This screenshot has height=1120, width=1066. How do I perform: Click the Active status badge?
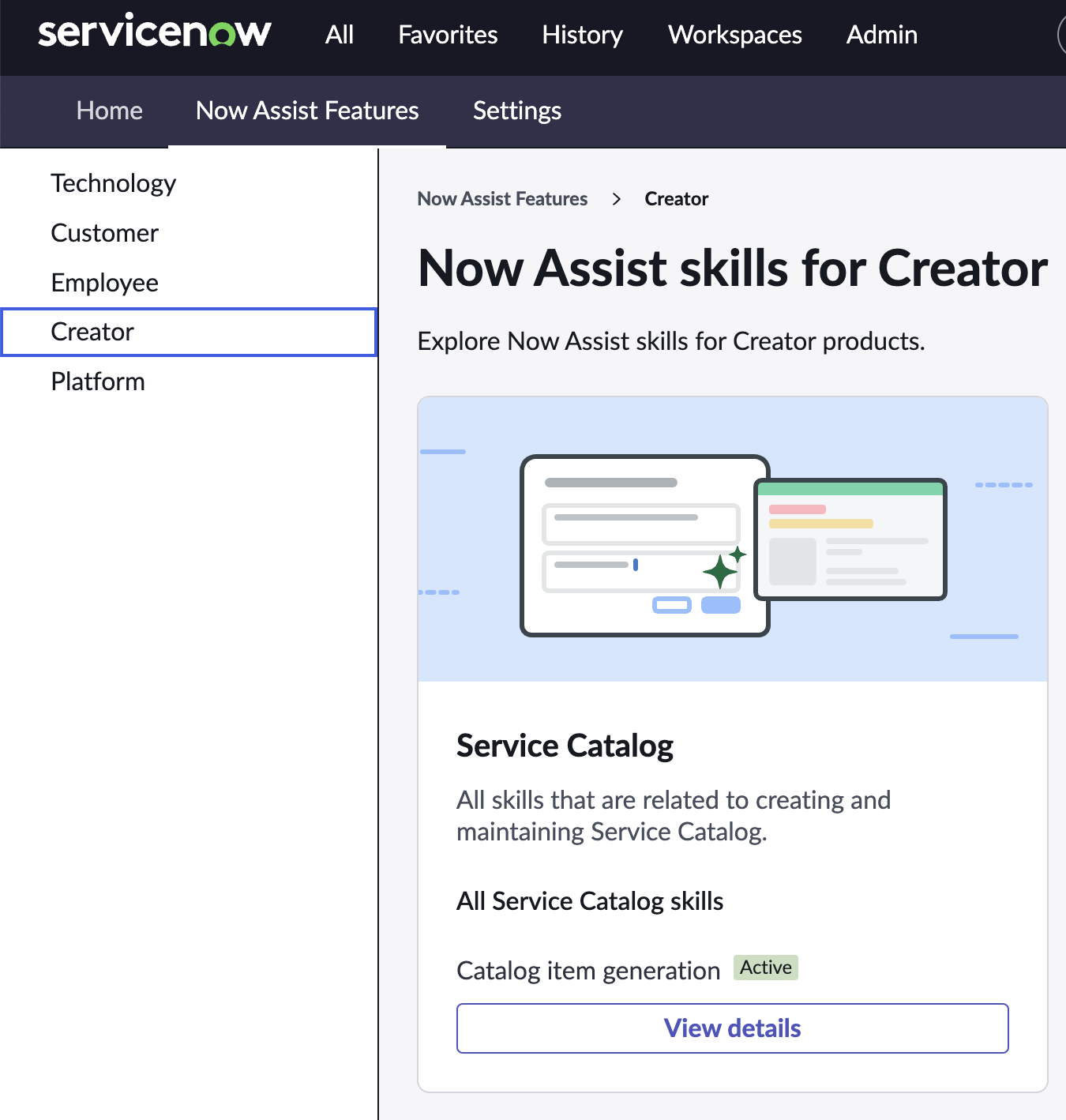point(766,968)
